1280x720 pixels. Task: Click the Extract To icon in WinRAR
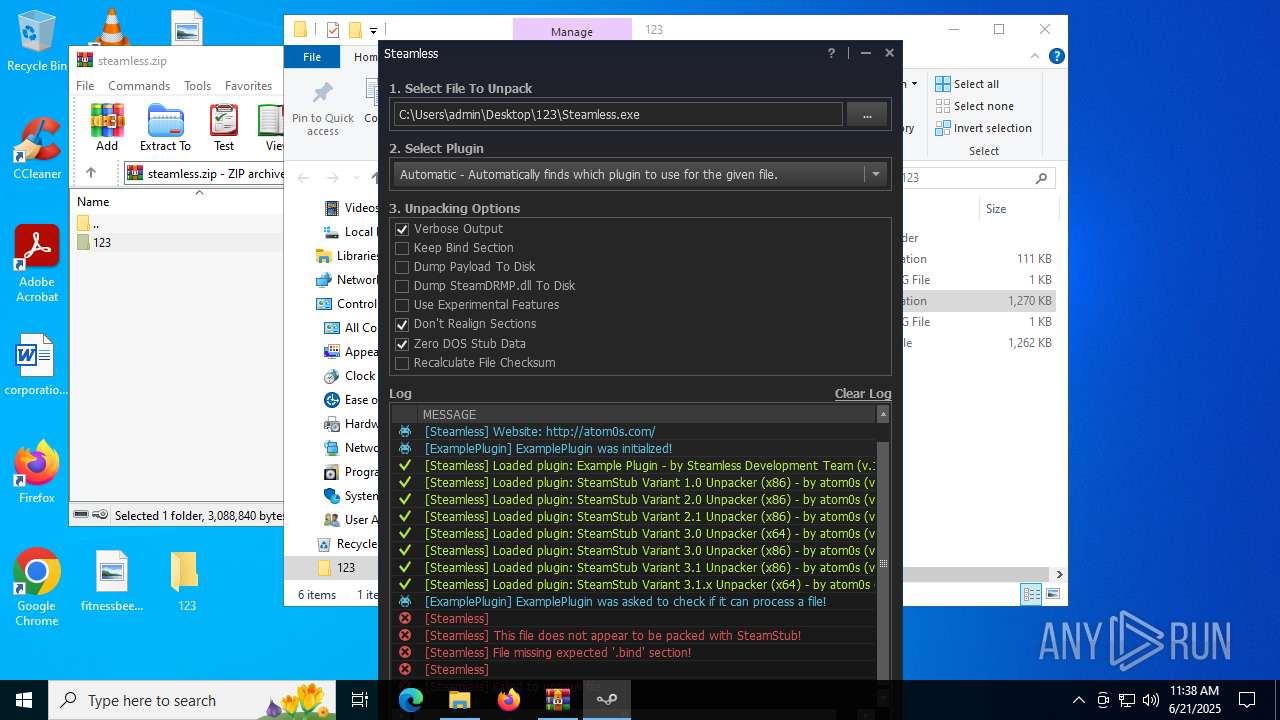pyautogui.click(x=165, y=127)
